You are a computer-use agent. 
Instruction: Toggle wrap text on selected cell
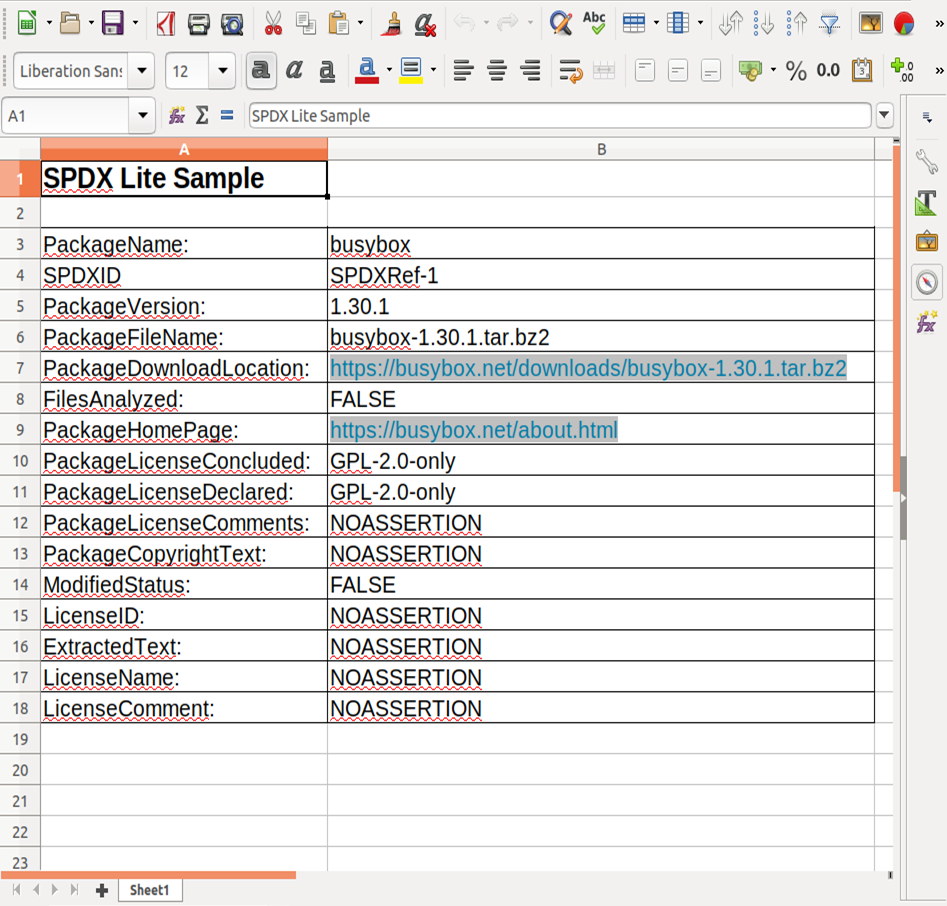click(x=570, y=71)
